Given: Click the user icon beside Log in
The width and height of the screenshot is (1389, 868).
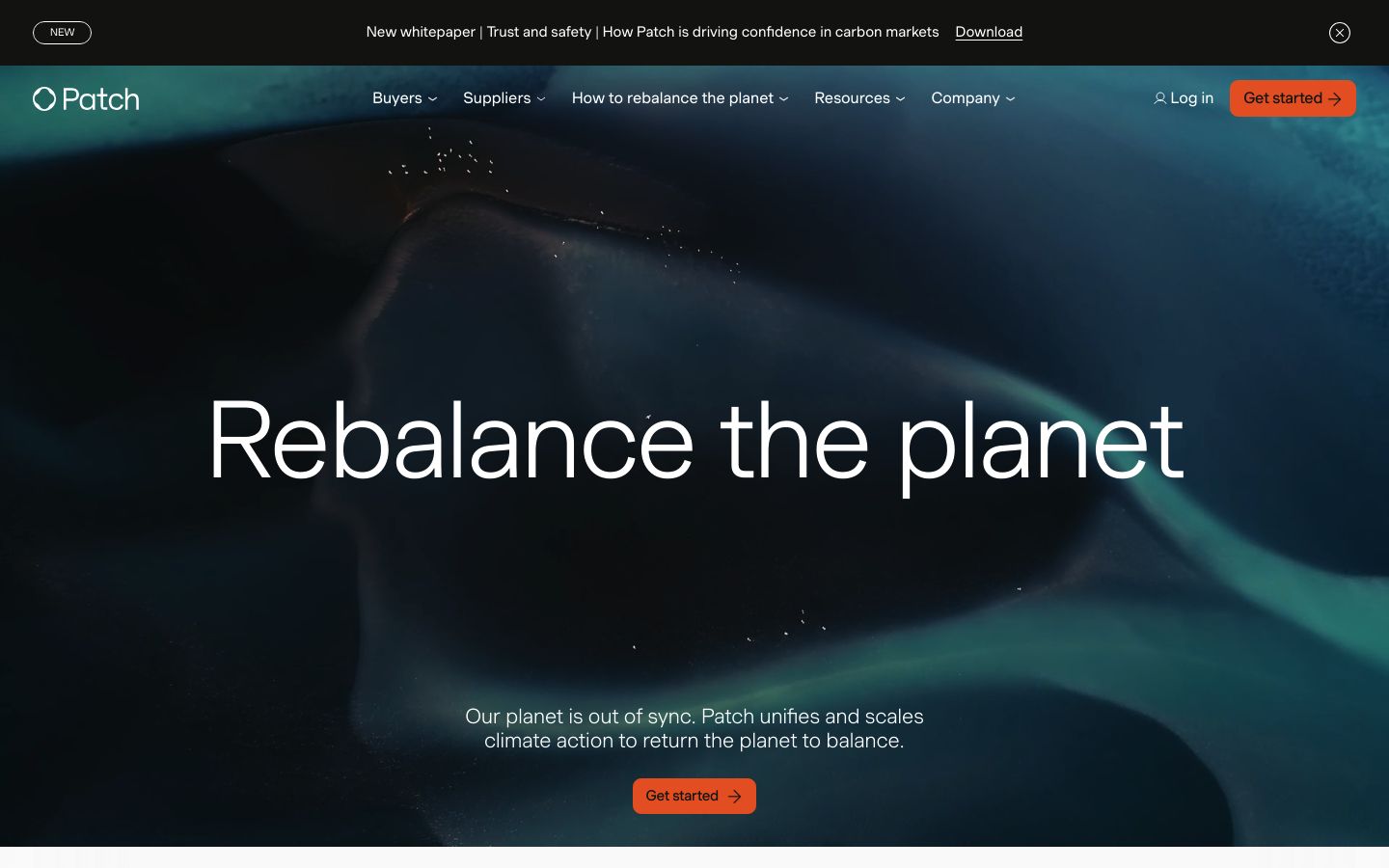Looking at the screenshot, I should [x=1159, y=98].
